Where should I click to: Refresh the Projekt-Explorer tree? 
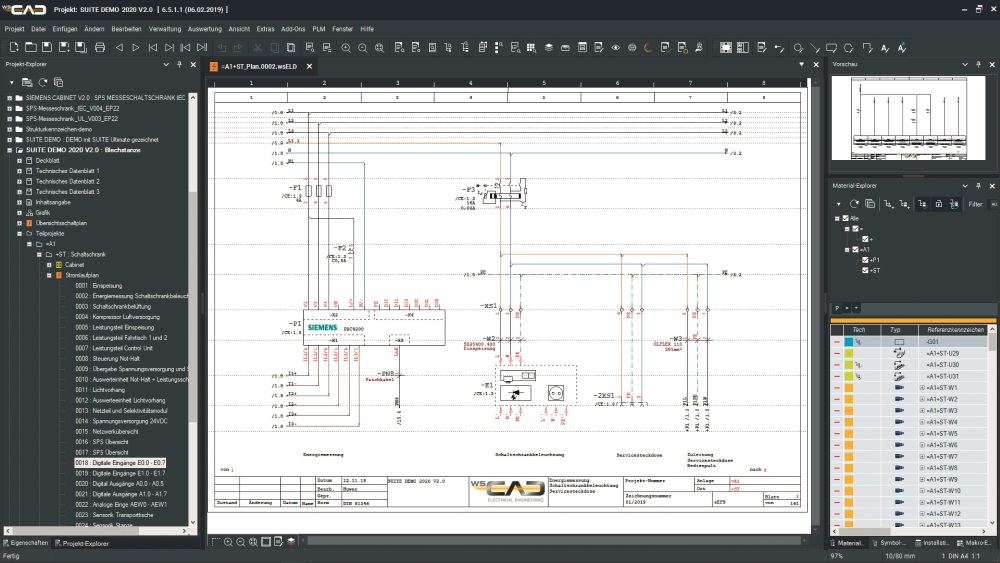coord(43,82)
